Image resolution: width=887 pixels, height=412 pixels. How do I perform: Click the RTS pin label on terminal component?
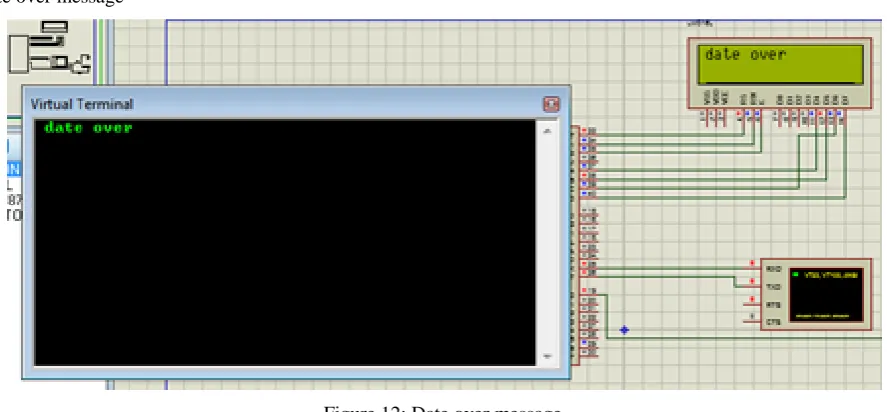pyautogui.click(x=774, y=304)
